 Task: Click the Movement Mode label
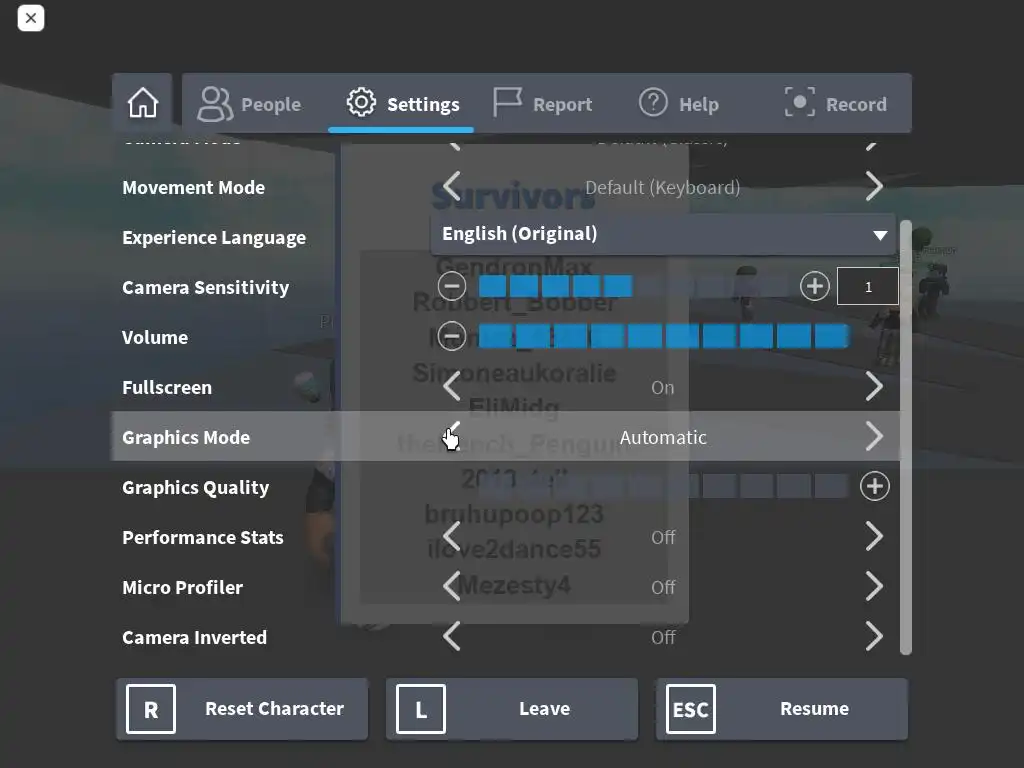[193, 187]
